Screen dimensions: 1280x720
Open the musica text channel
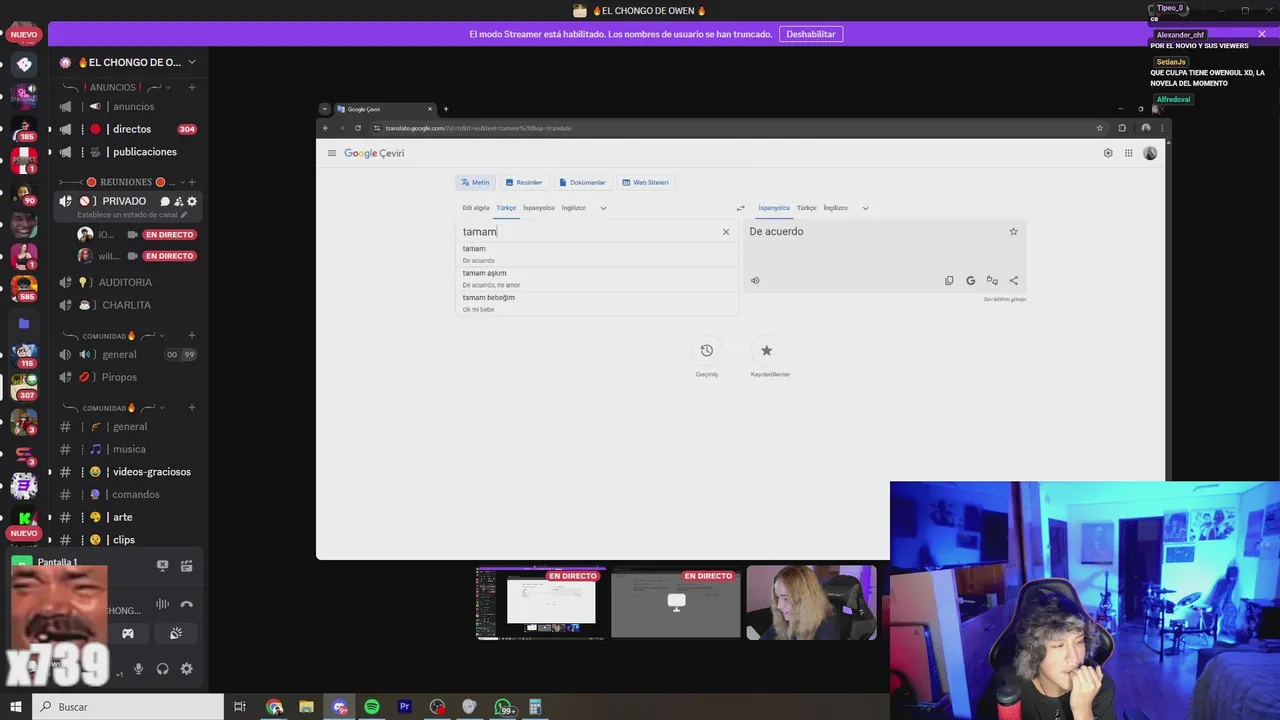[x=127, y=450]
